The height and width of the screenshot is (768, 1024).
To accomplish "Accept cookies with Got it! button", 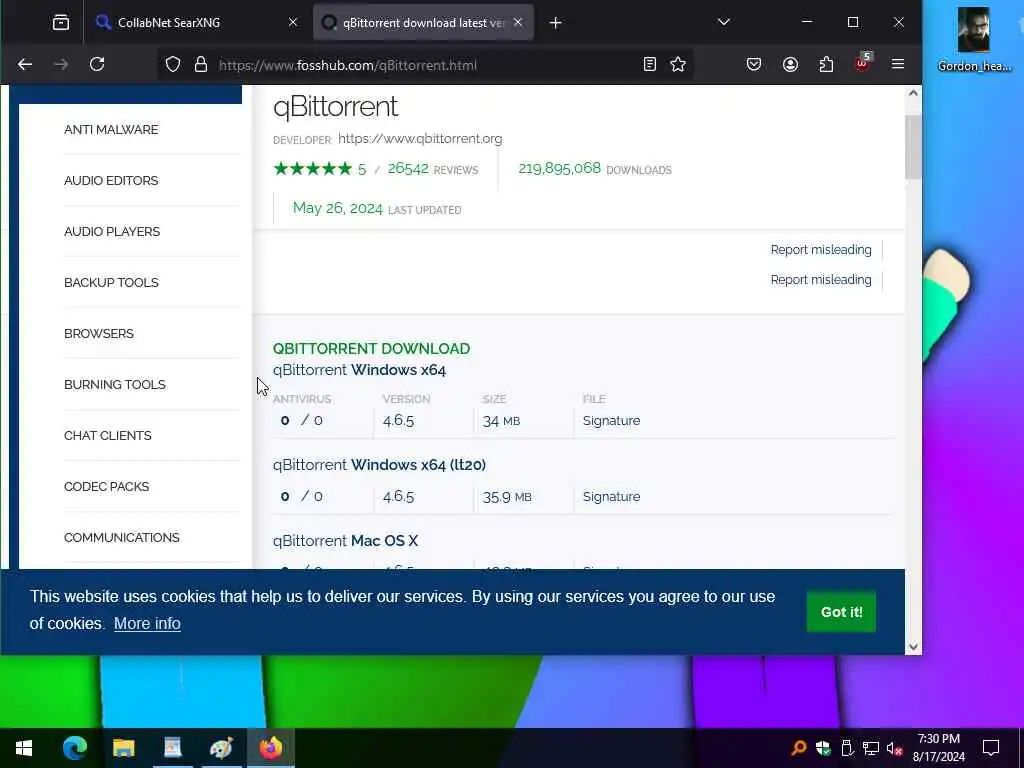I will (x=841, y=612).
